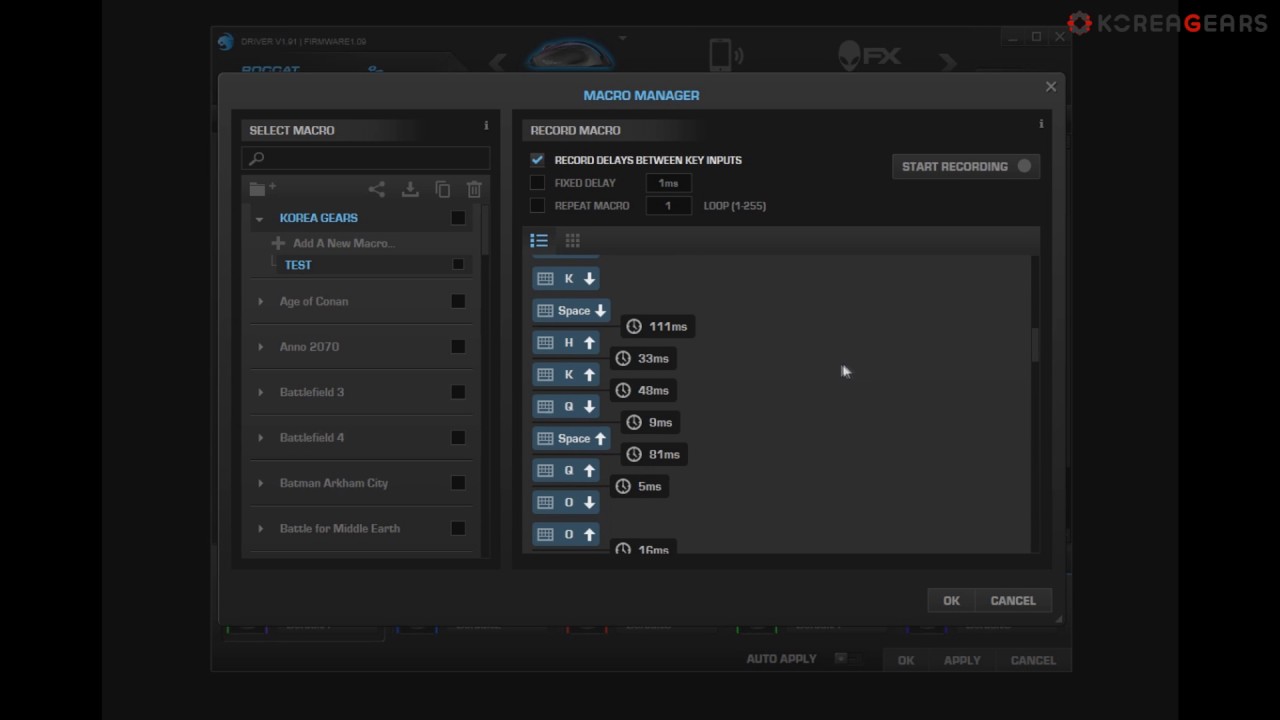Check the Battlefield 3 checkbox
The width and height of the screenshot is (1280, 720).
point(458,393)
